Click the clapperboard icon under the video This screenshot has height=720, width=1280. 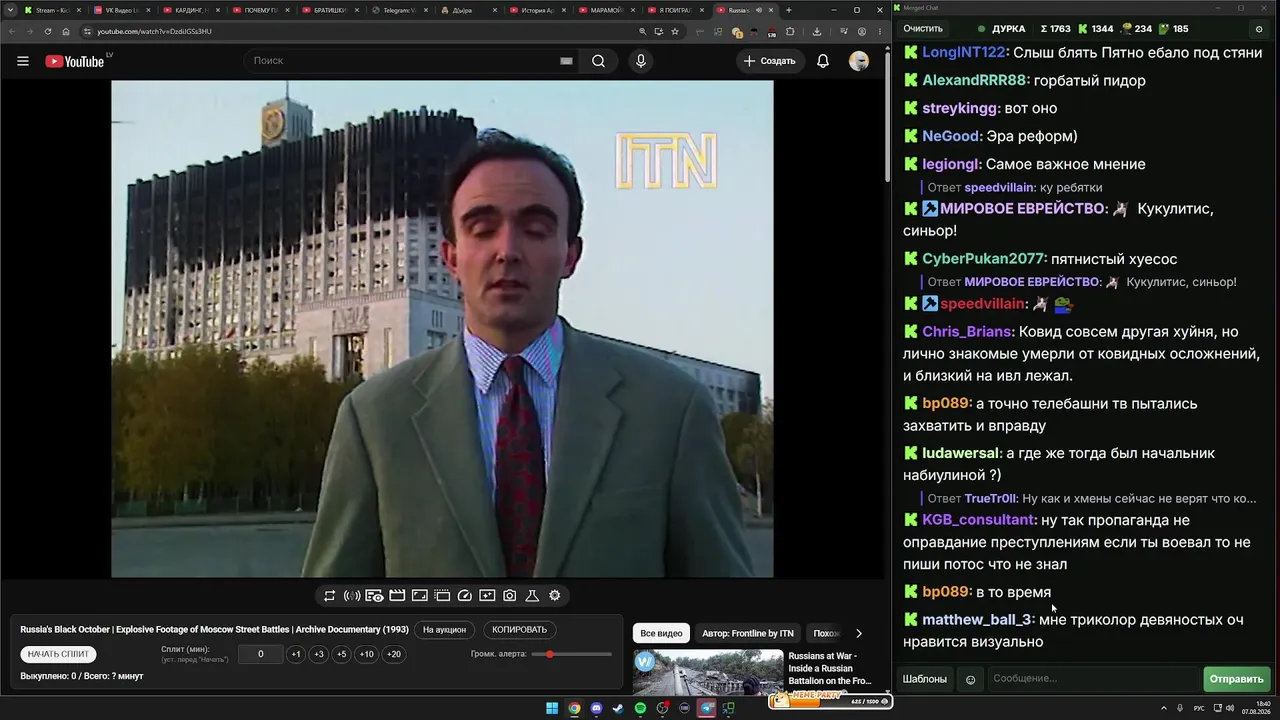point(397,596)
